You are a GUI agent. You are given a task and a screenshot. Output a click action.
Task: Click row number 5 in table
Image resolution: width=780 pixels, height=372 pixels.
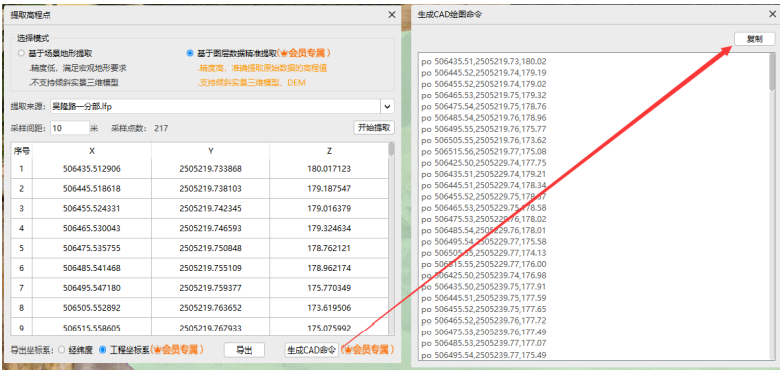[22, 249]
